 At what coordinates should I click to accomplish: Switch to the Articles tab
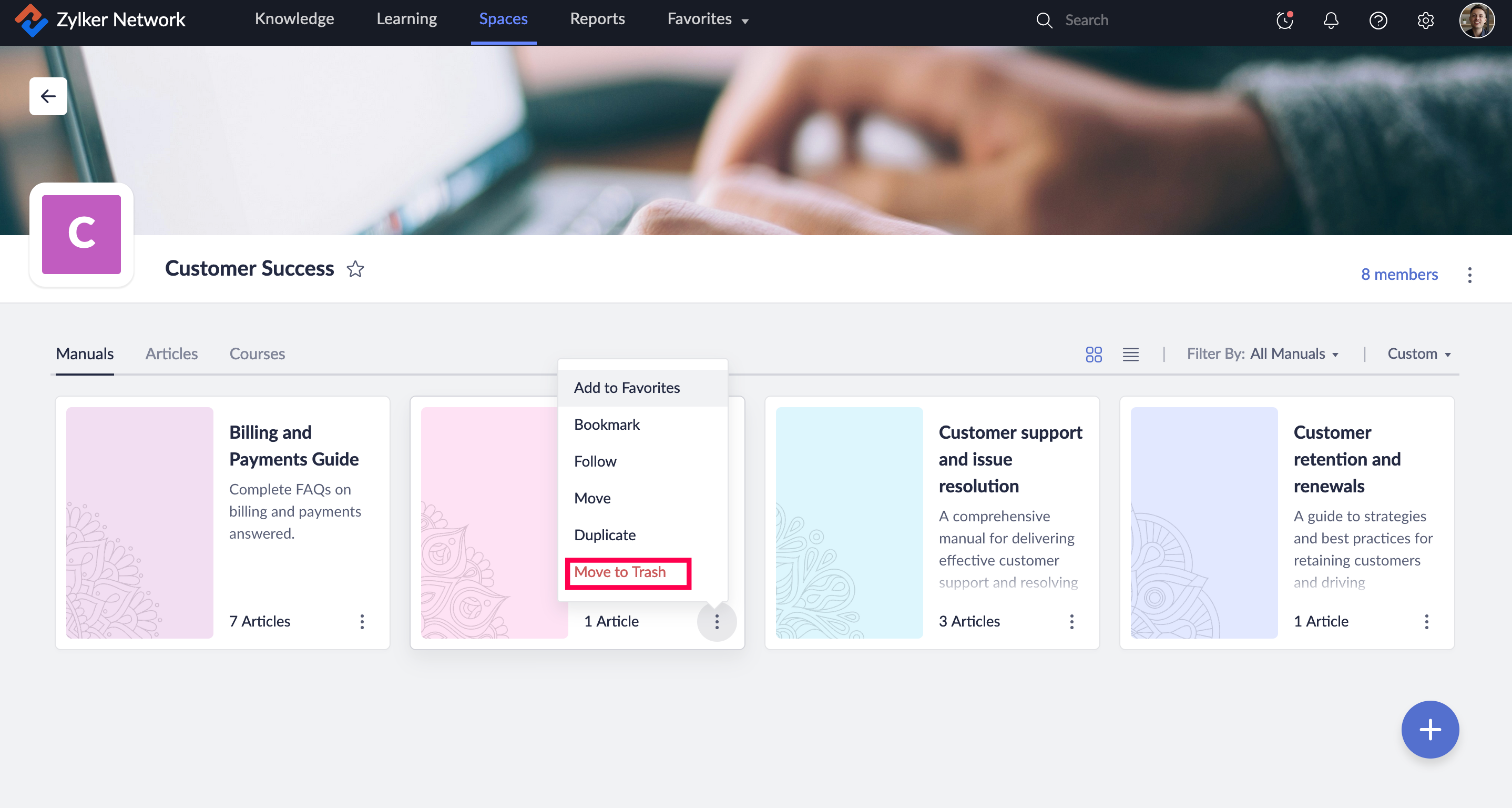point(171,354)
